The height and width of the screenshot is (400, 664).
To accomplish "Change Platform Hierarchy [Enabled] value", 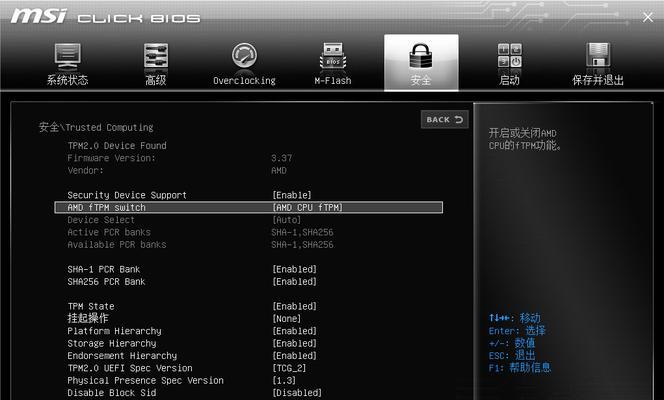I will [x=295, y=331].
